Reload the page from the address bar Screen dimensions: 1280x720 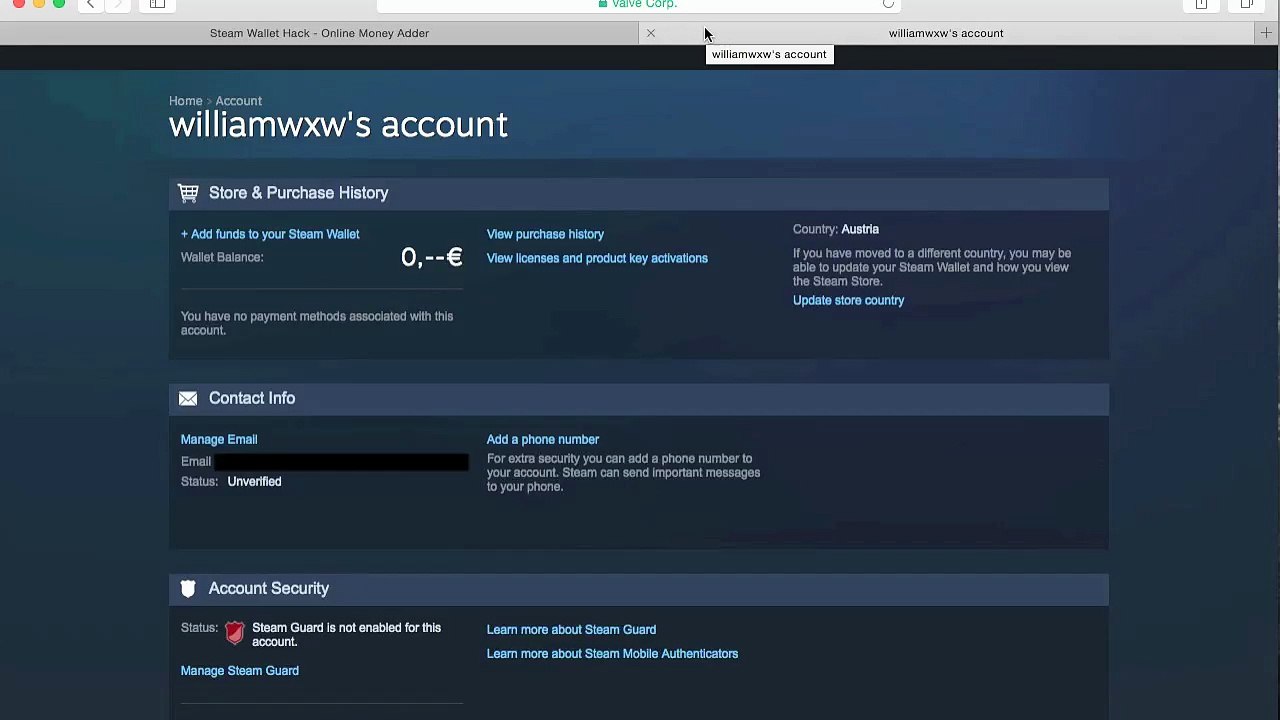(888, 4)
